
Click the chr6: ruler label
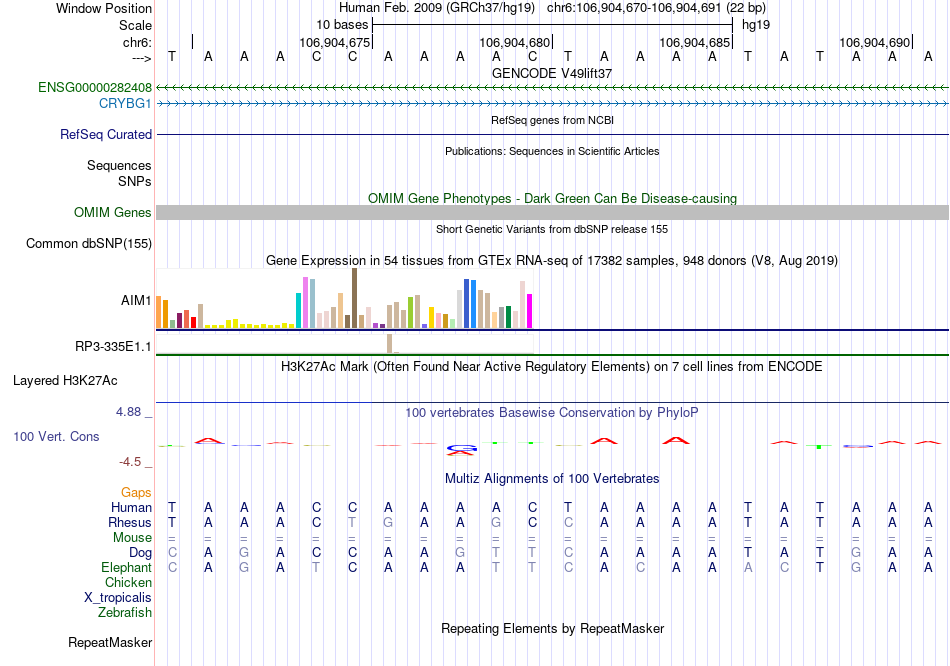click(137, 42)
